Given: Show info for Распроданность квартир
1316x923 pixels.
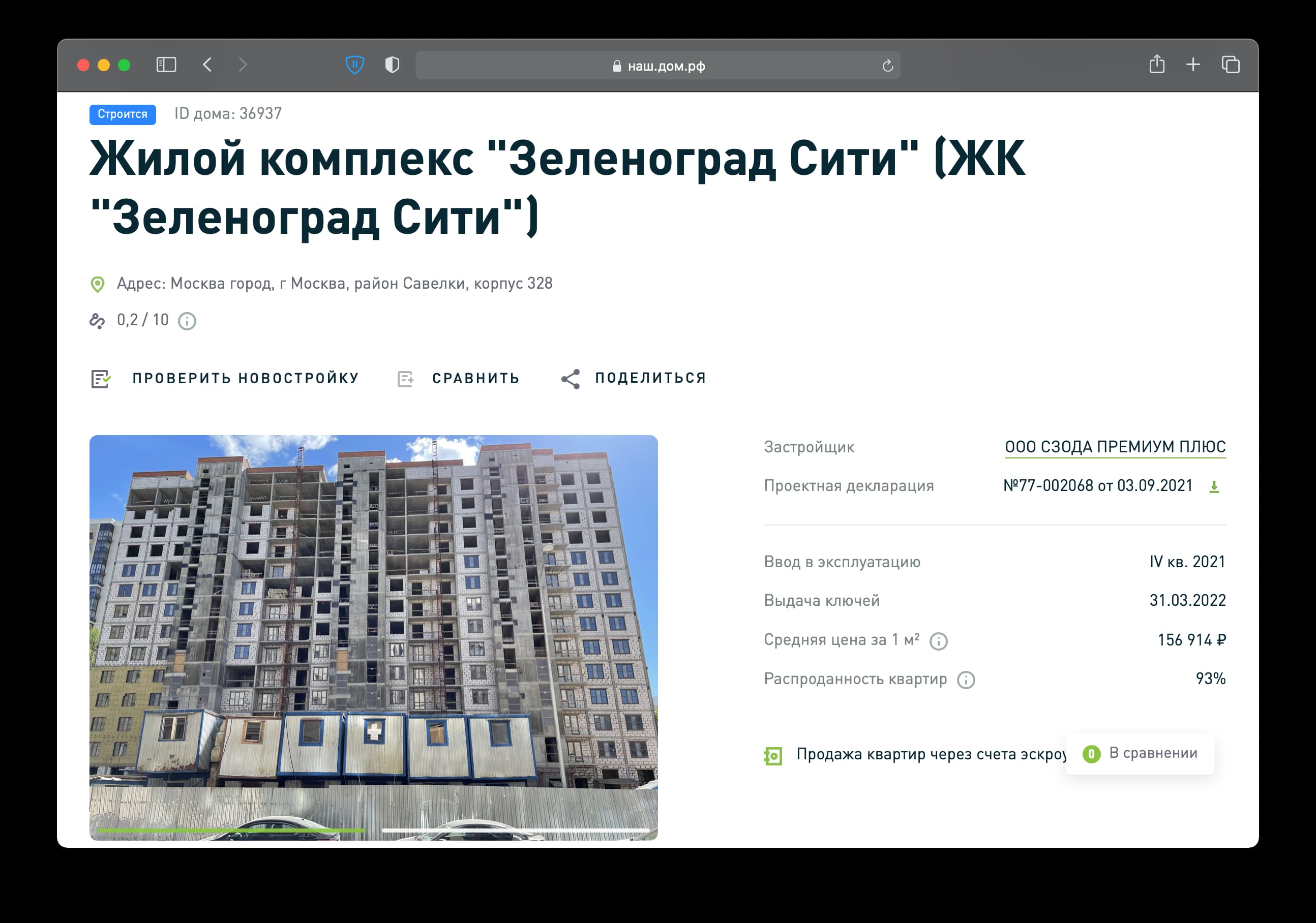Looking at the screenshot, I should tap(966, 680).
